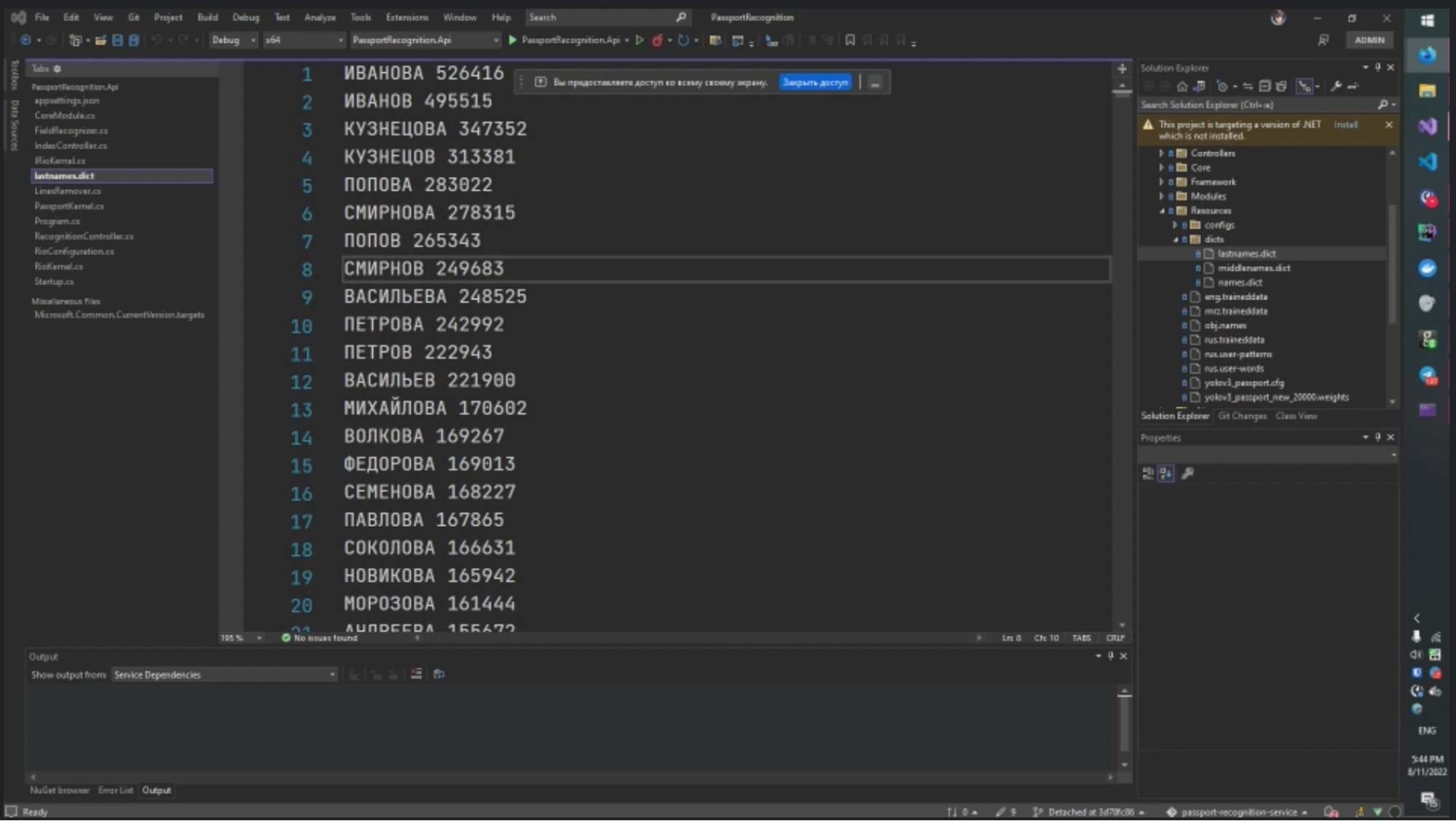Image resolution: width=1456 pixels, height=821 pixels.
Task: Dismiss the .NET warning notification bar
Action: click(1388, 125)
